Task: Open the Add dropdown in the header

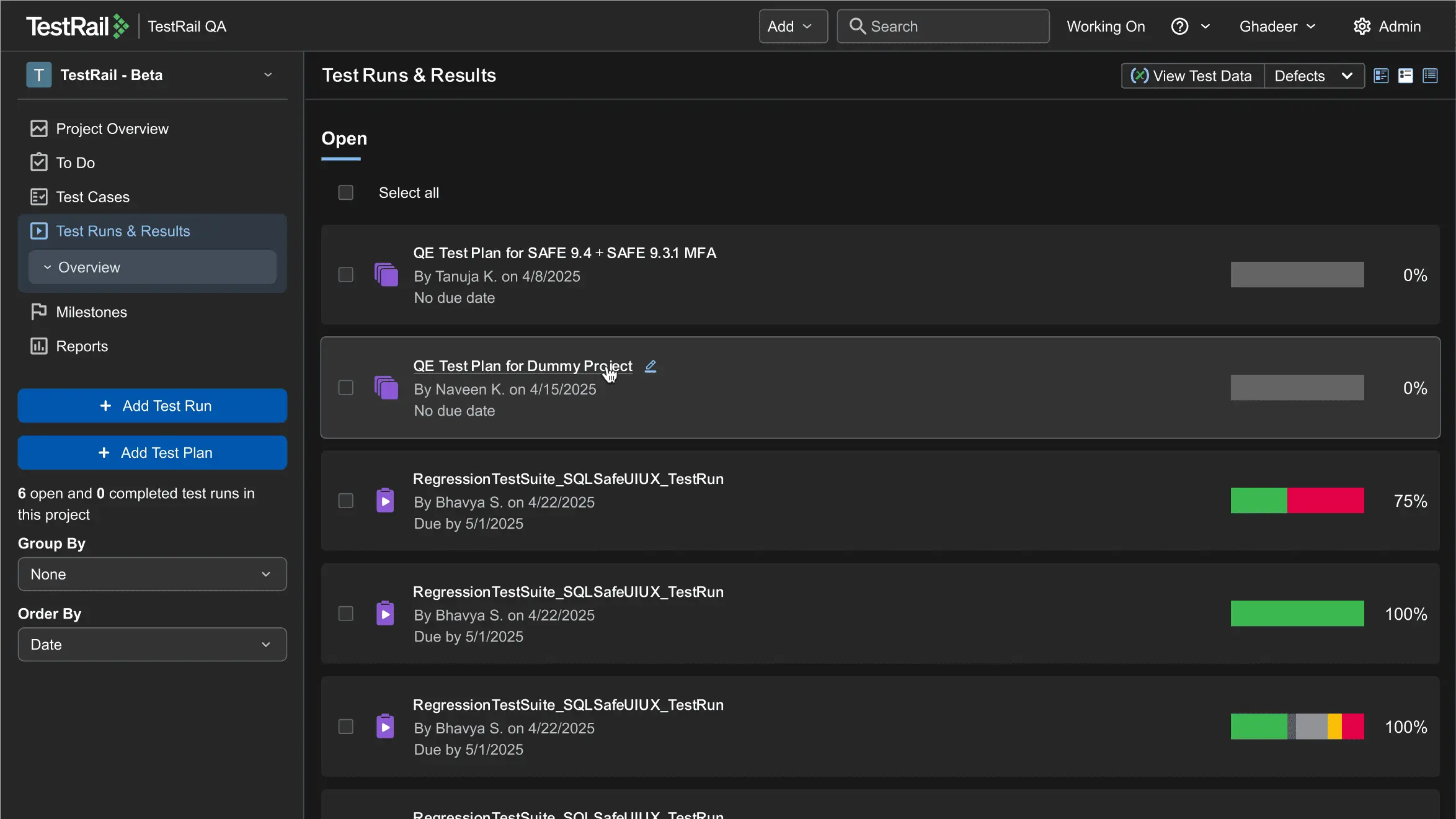Action: (793, 26)
